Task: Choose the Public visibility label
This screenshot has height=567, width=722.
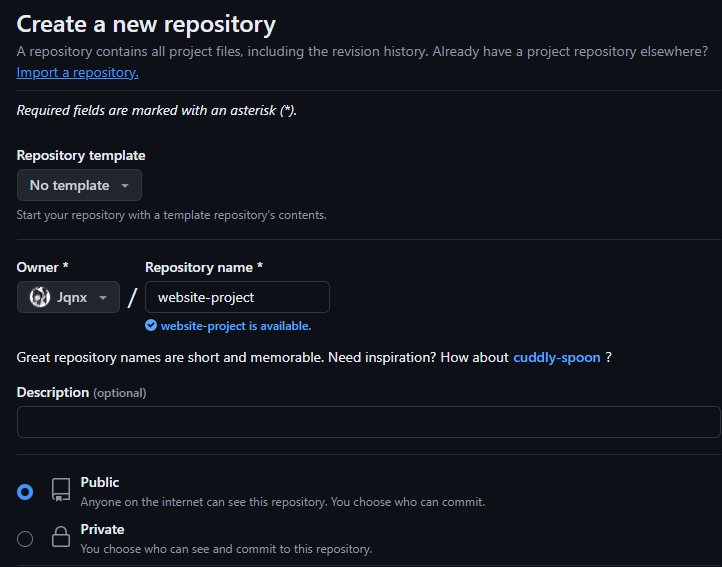Action: coord(100,482)
